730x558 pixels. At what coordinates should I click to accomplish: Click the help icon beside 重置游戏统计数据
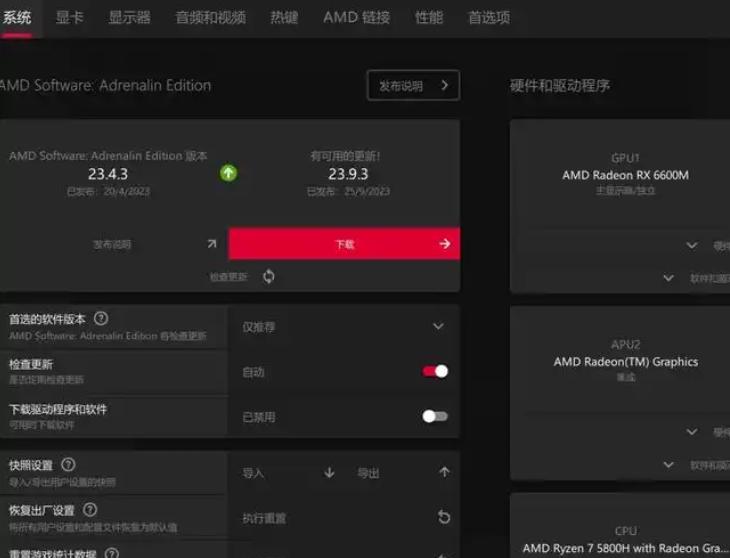(112, 553)
